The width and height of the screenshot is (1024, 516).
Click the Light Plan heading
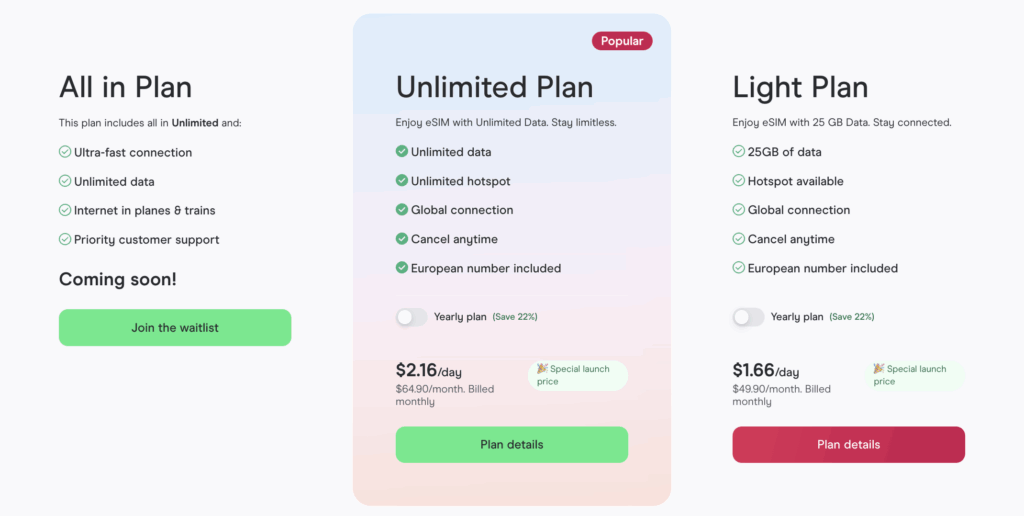pos(800,87)
